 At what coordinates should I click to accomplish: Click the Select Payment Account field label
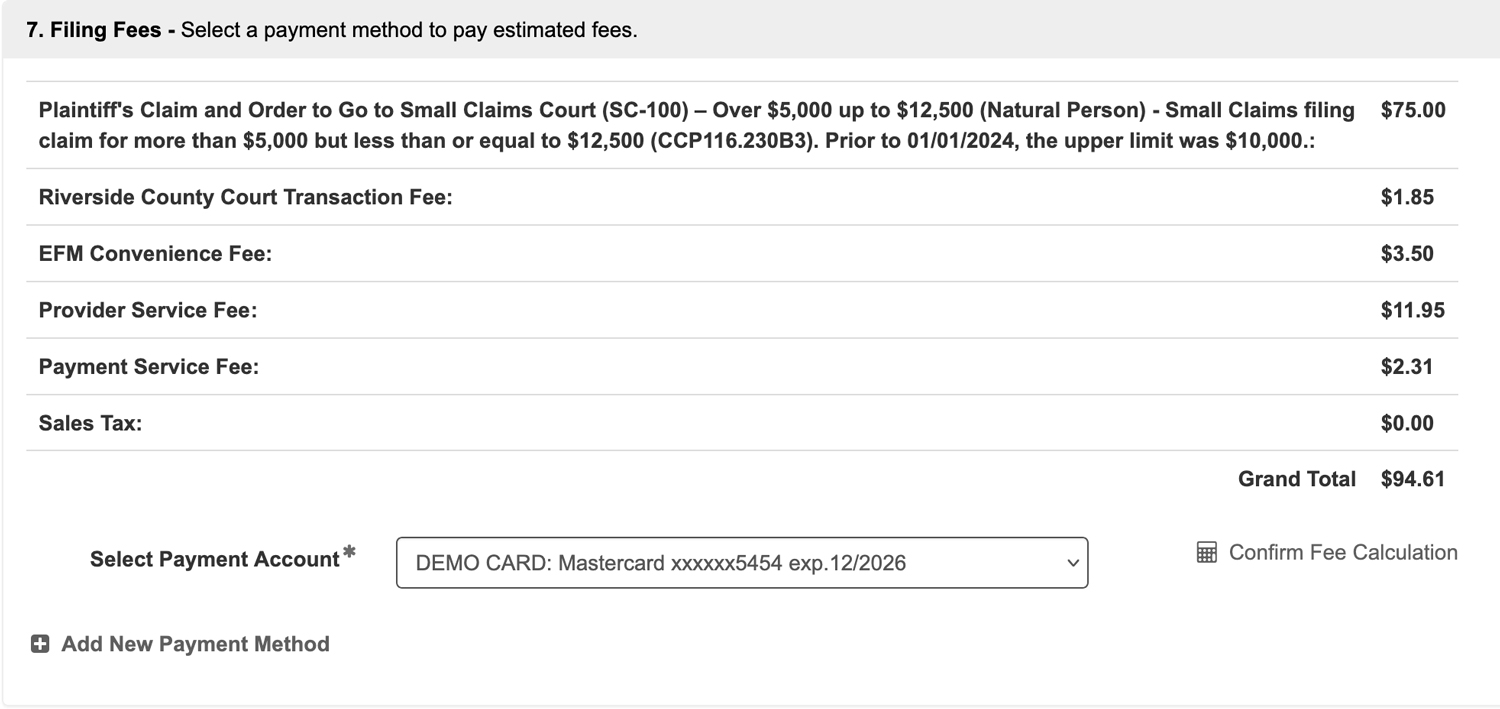[217, 559]
